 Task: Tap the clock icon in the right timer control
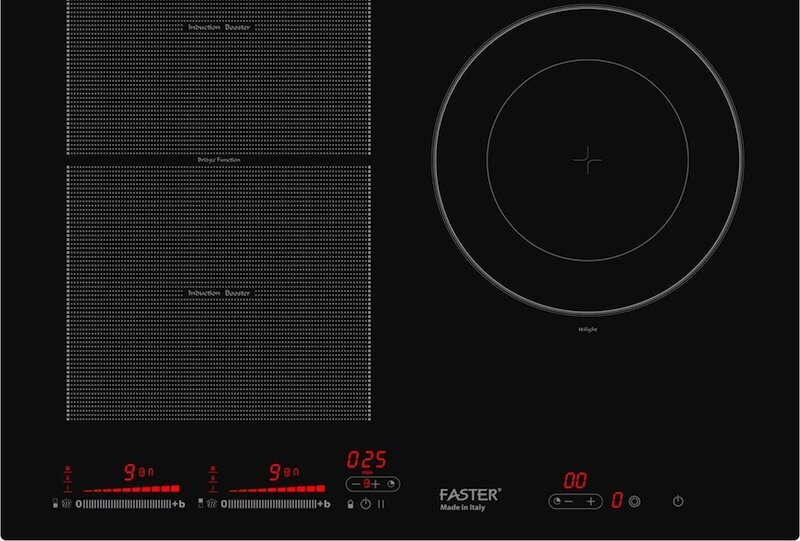point(557,501)
